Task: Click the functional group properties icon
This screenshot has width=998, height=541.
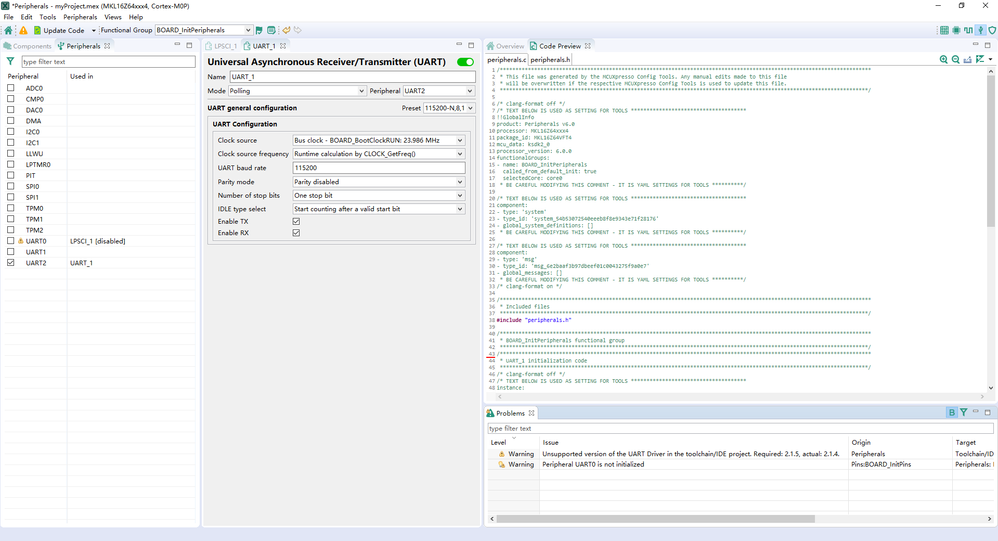Action: [271, 30]
